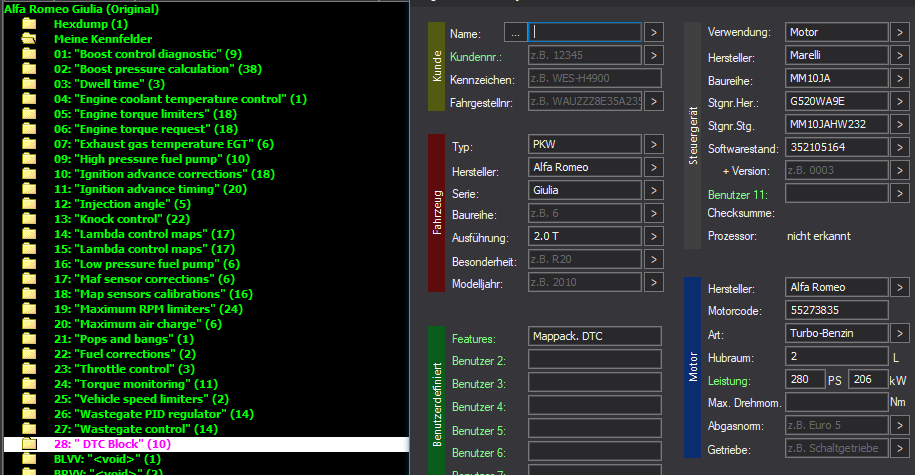Click folder icon beside Vehicle speed limiters
This screenshot has height=475, width=915.
(29, 399)
